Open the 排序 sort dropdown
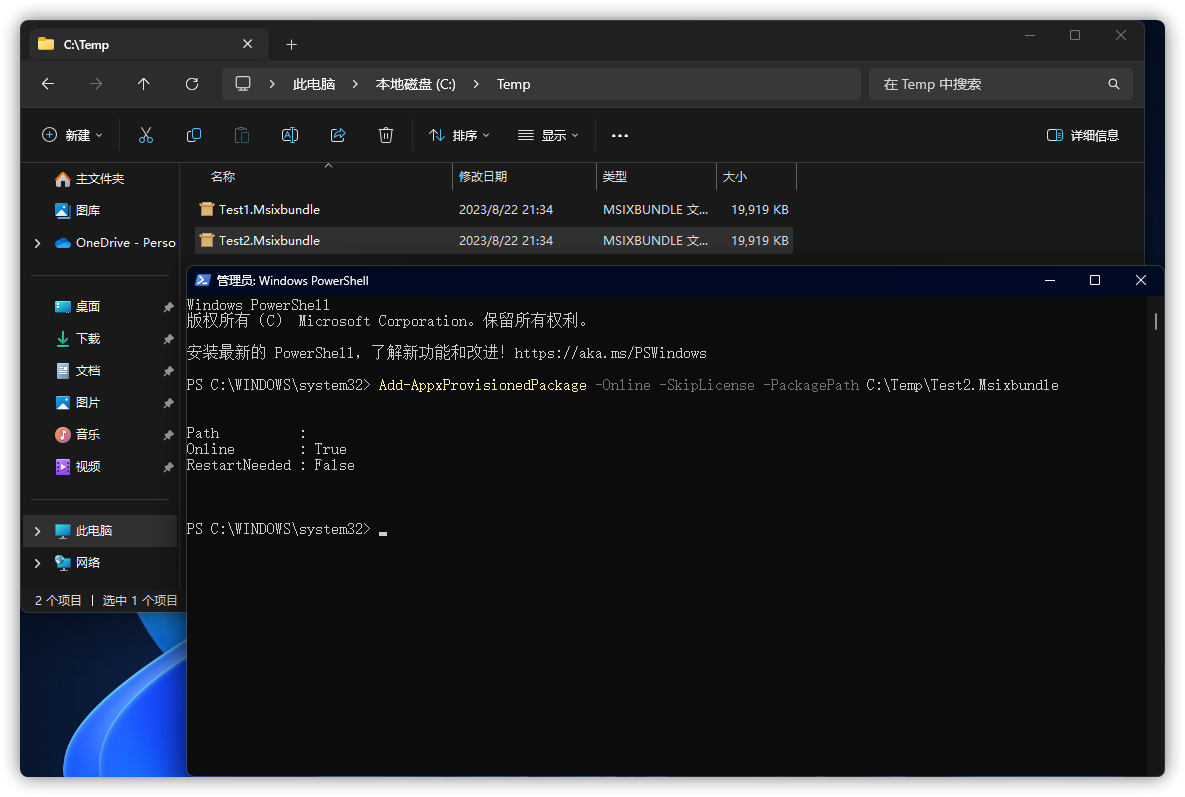1185x797 pixels. click(x=459, y=135)
